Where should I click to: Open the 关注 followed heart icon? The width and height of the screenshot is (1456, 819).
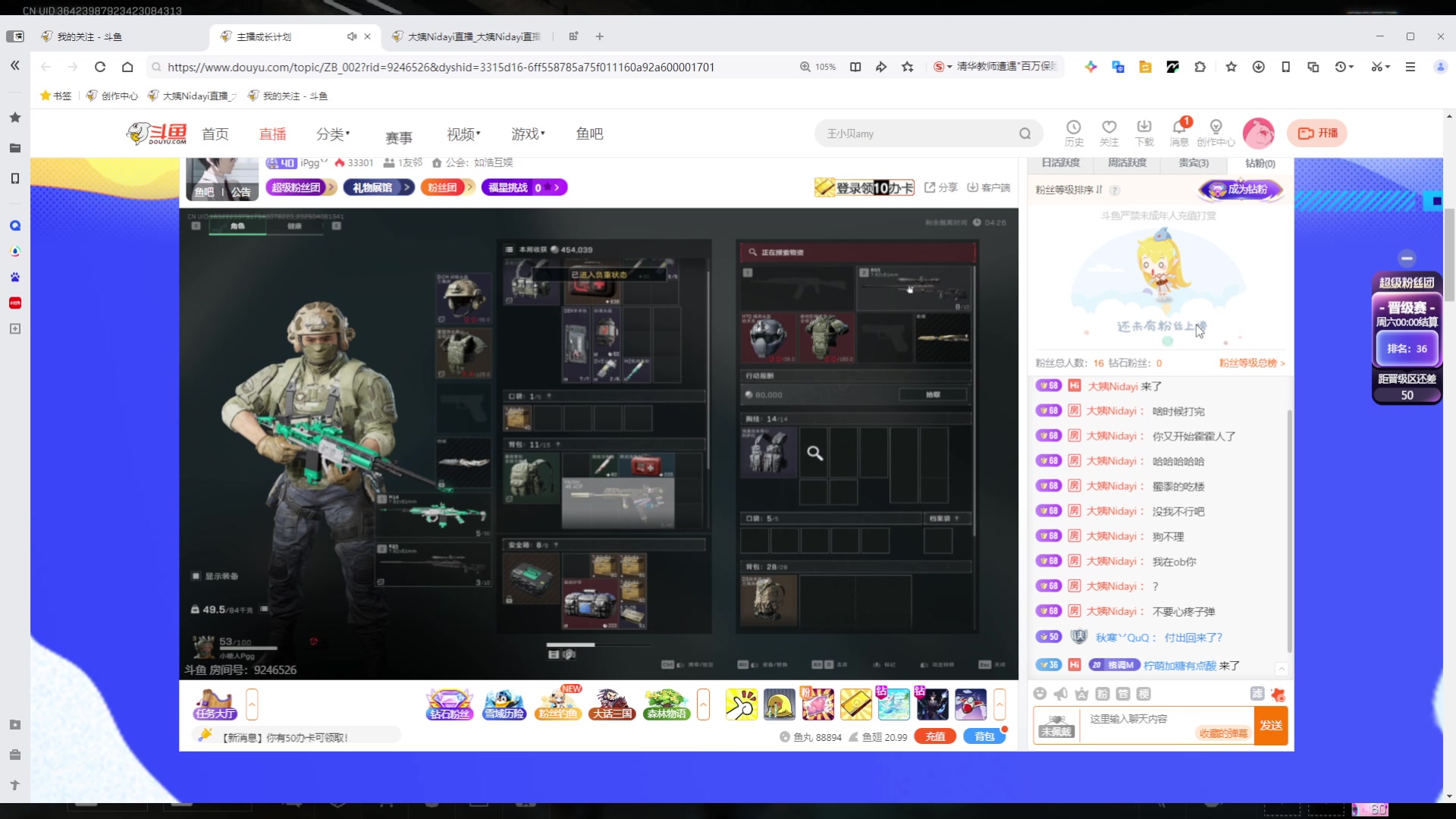click(1109, 133)
